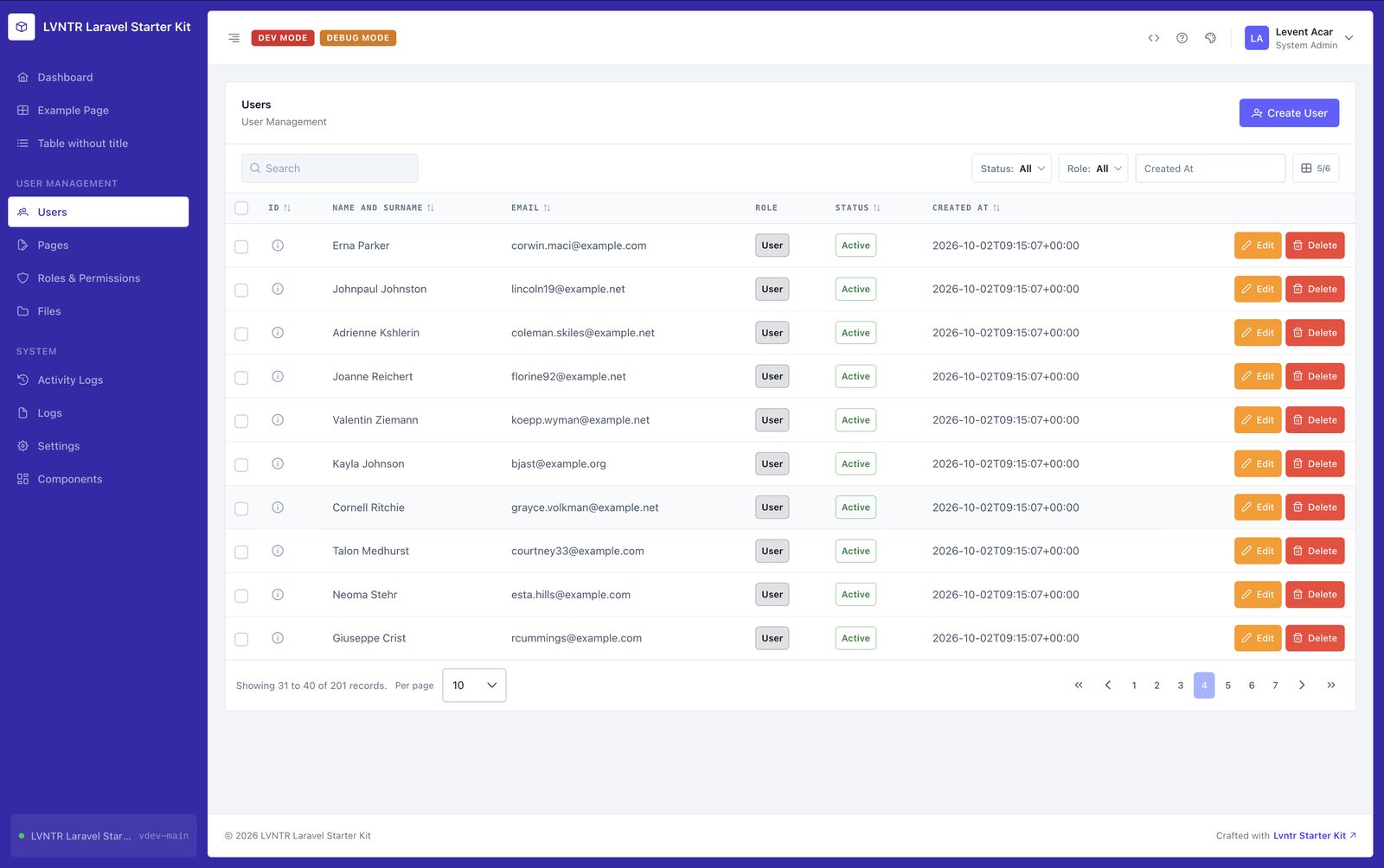The width and height of the screenshot is (1384, 868).
Task: Show info icon for Giuseppe Crist
Action: pos(278,638)
